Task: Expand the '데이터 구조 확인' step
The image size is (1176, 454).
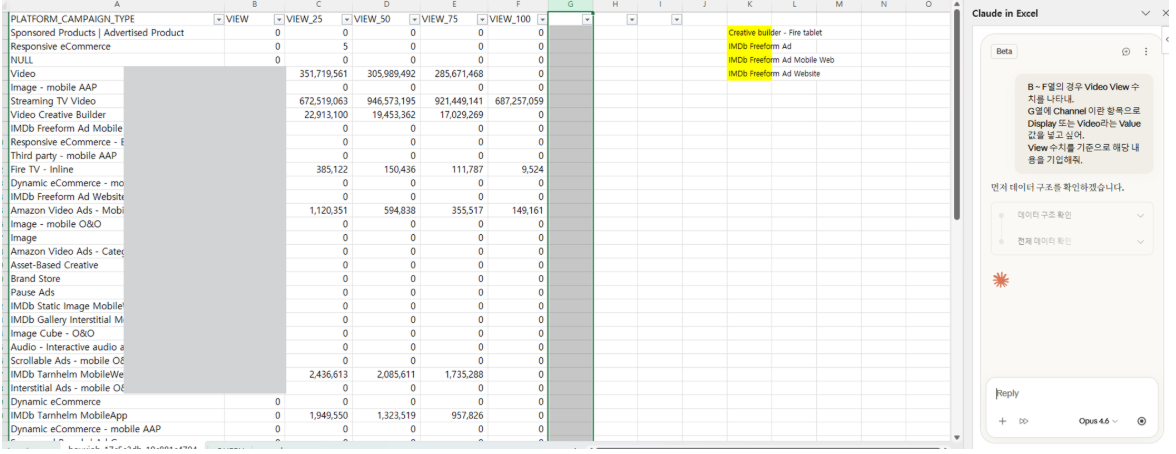Action: pos(1070,215)
